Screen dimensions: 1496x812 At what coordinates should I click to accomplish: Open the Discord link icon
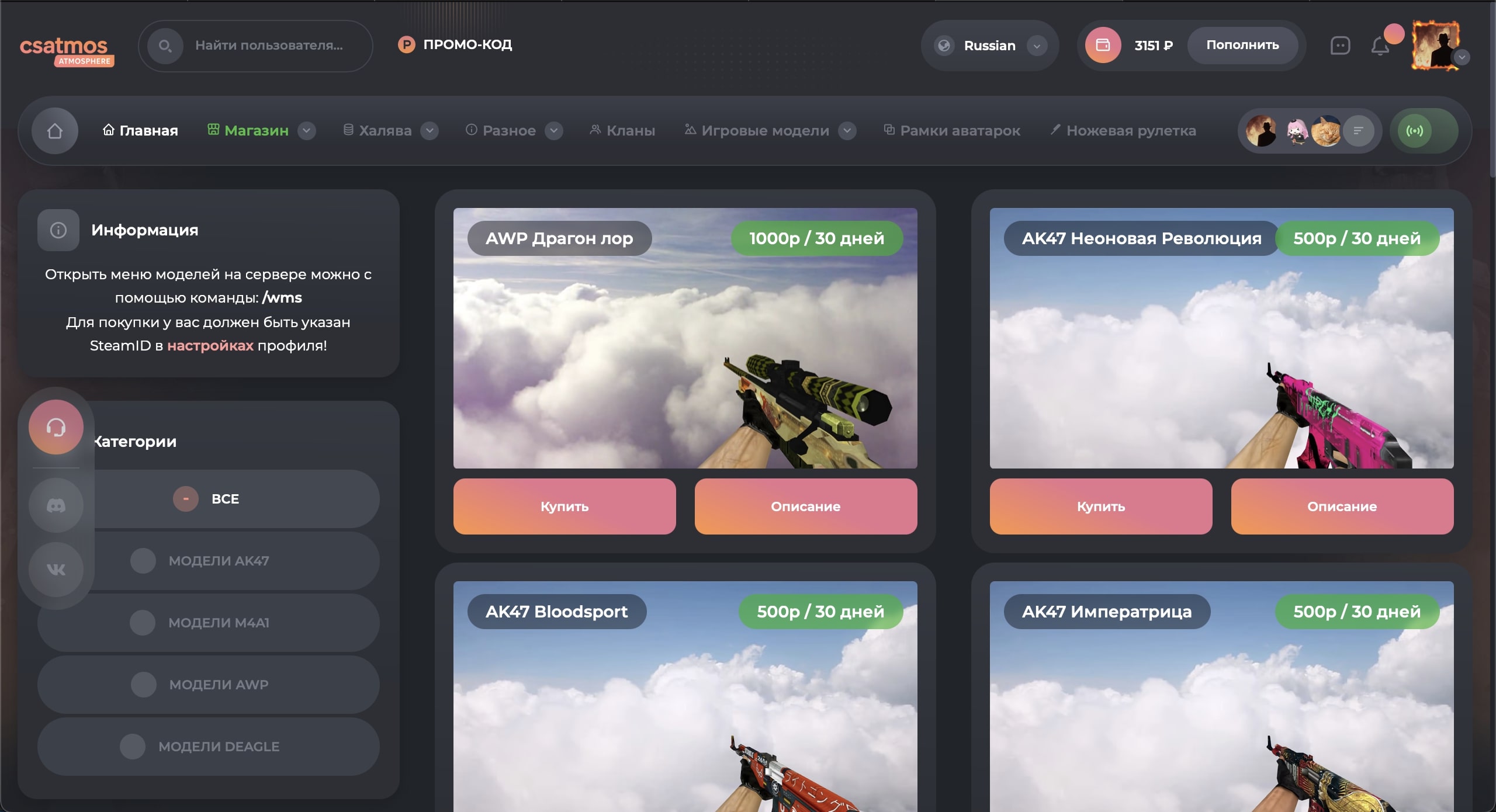pyautogui.click(x=56, y=505)
